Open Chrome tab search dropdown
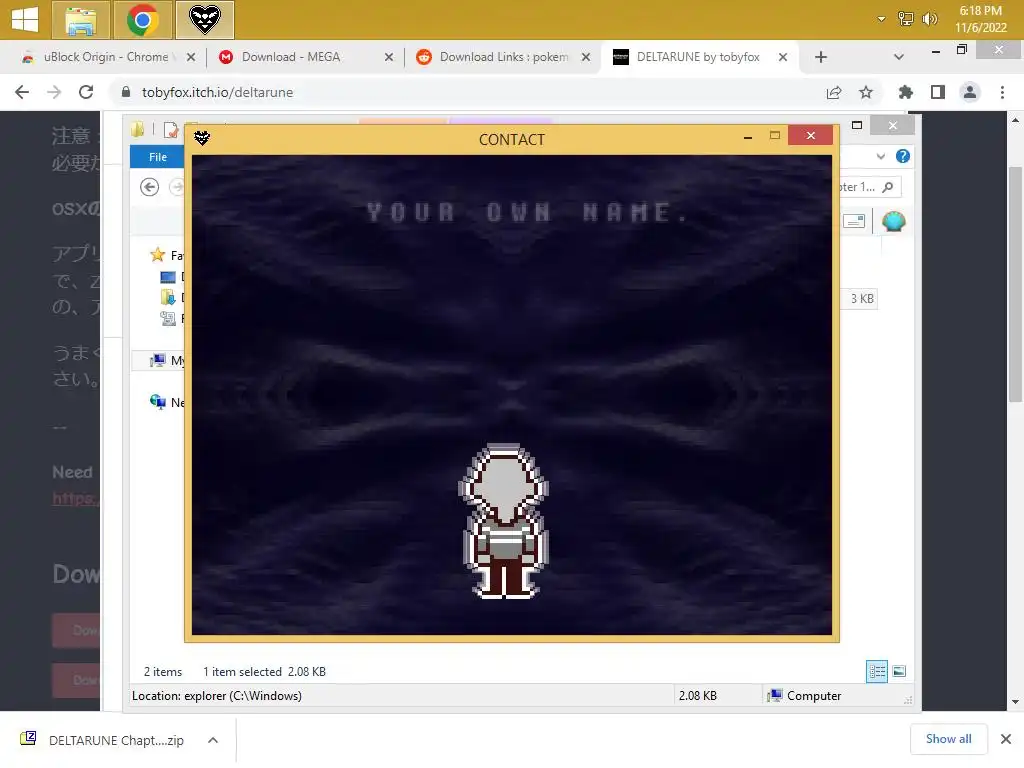Viewport: 1024px width, 768px height. [x=899, y=57]
